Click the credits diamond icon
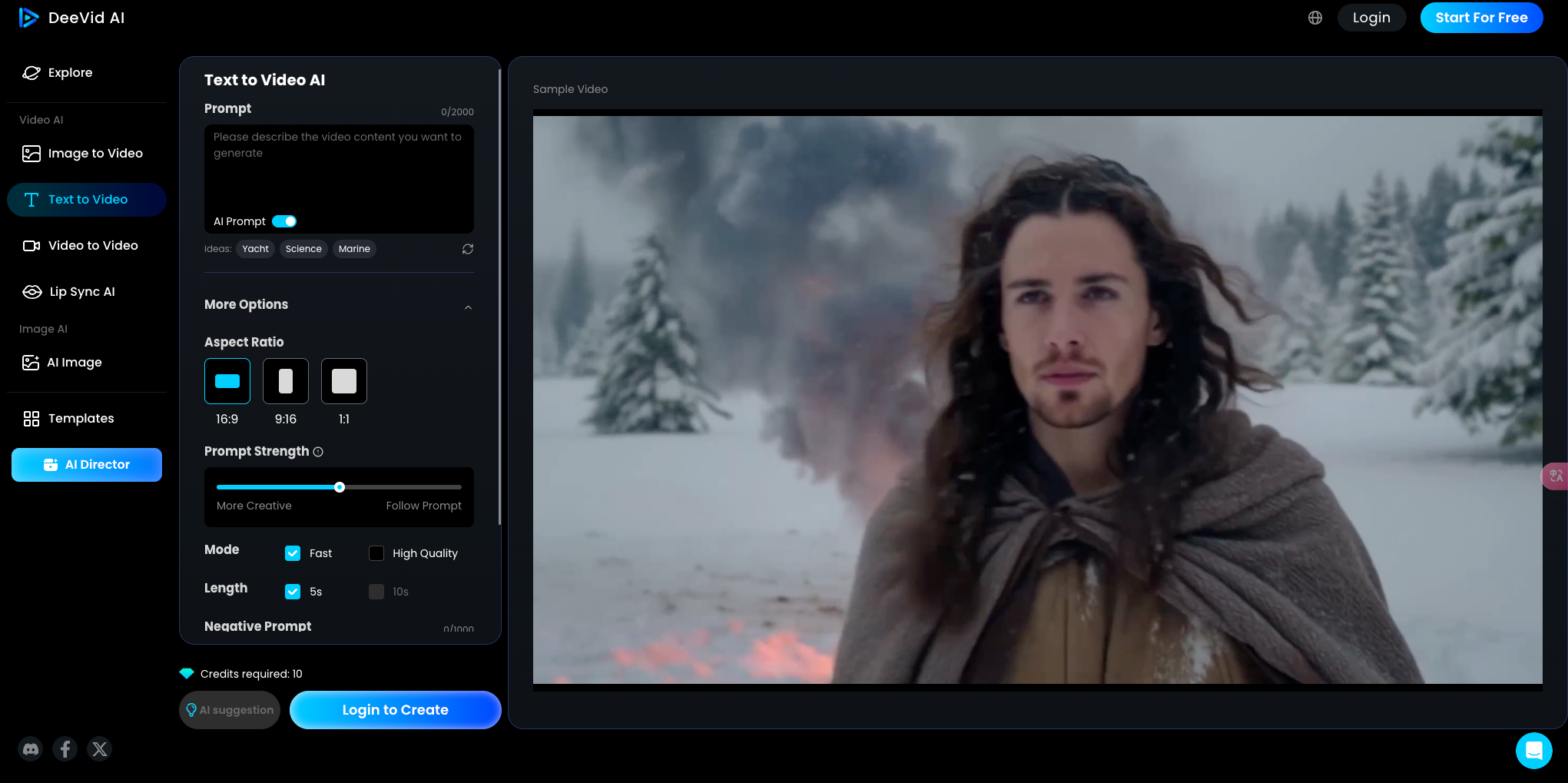 (x=187, y=674)
